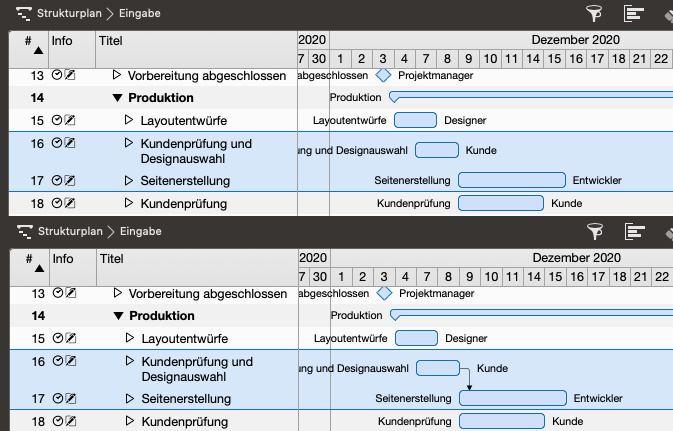
Task: Expand Layoutentwürfe in the lower panel
Action: (x=129, y=338)
